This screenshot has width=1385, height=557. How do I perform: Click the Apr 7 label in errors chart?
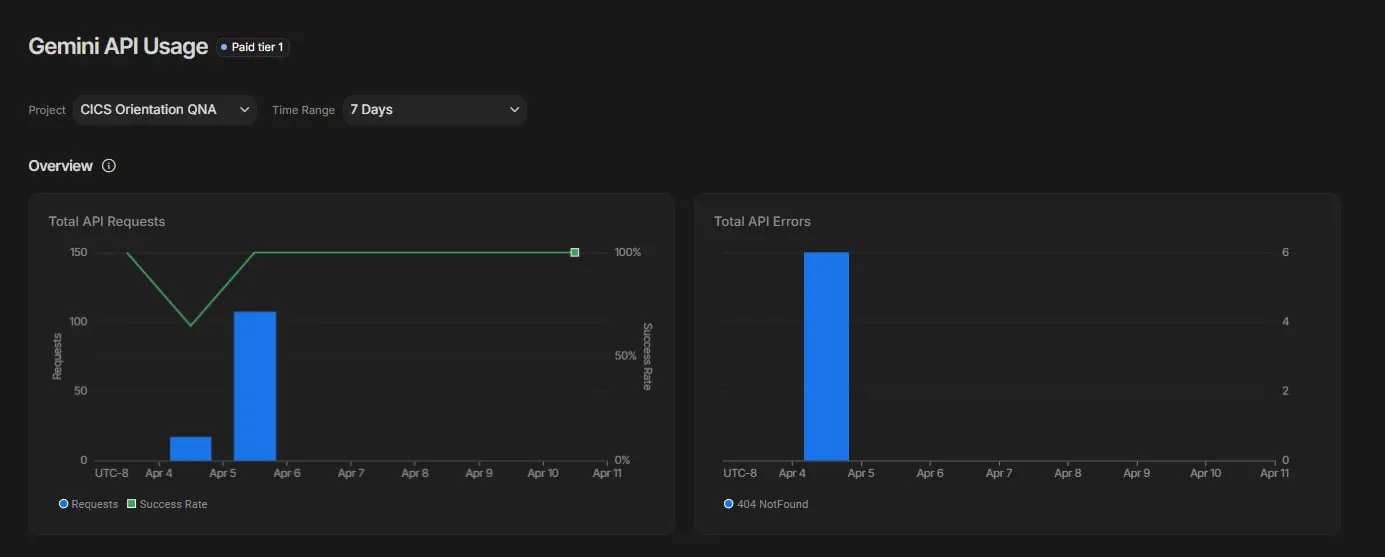tap(999, 473)
